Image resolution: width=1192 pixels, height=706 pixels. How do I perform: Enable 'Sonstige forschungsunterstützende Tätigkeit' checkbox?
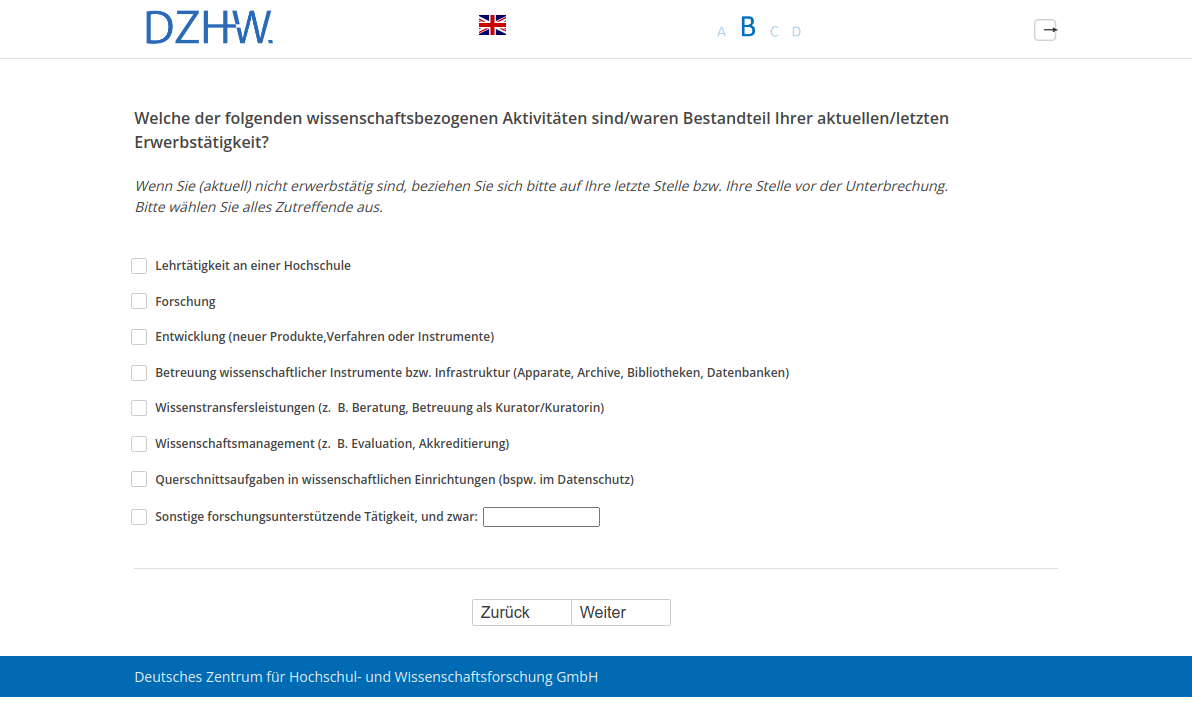139,517
